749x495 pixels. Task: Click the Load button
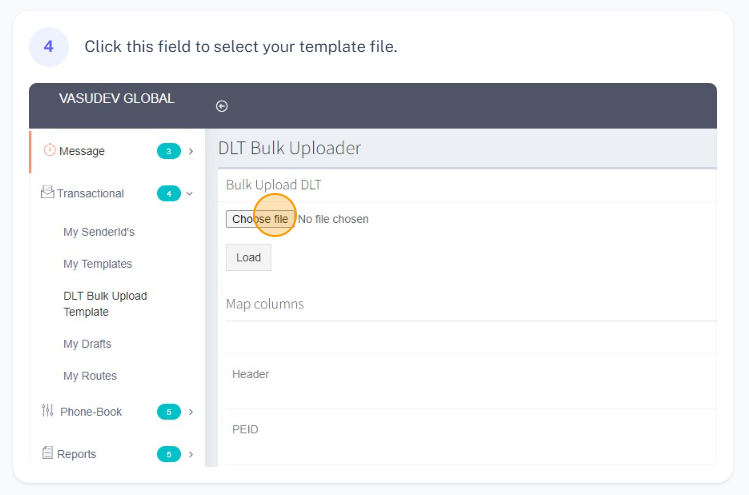[248, 258]
